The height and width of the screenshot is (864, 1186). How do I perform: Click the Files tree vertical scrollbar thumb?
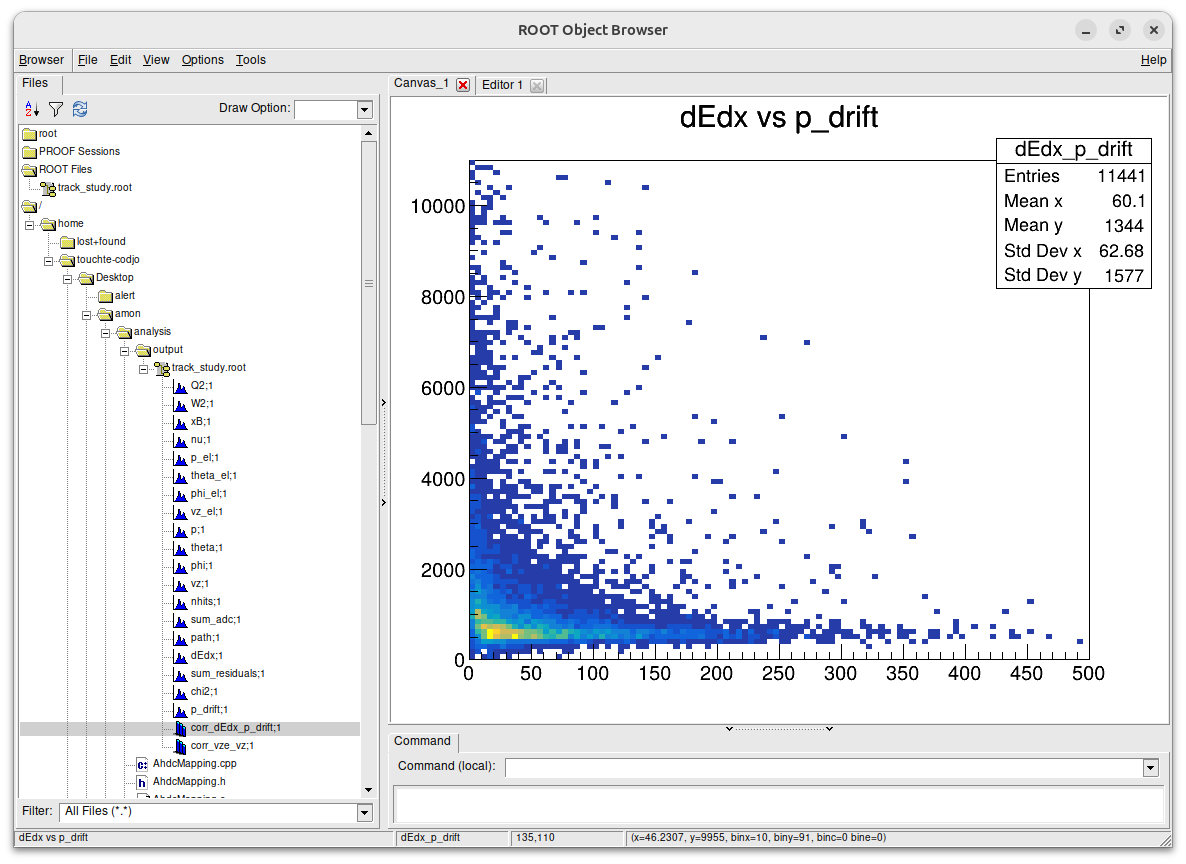[369, 284]
